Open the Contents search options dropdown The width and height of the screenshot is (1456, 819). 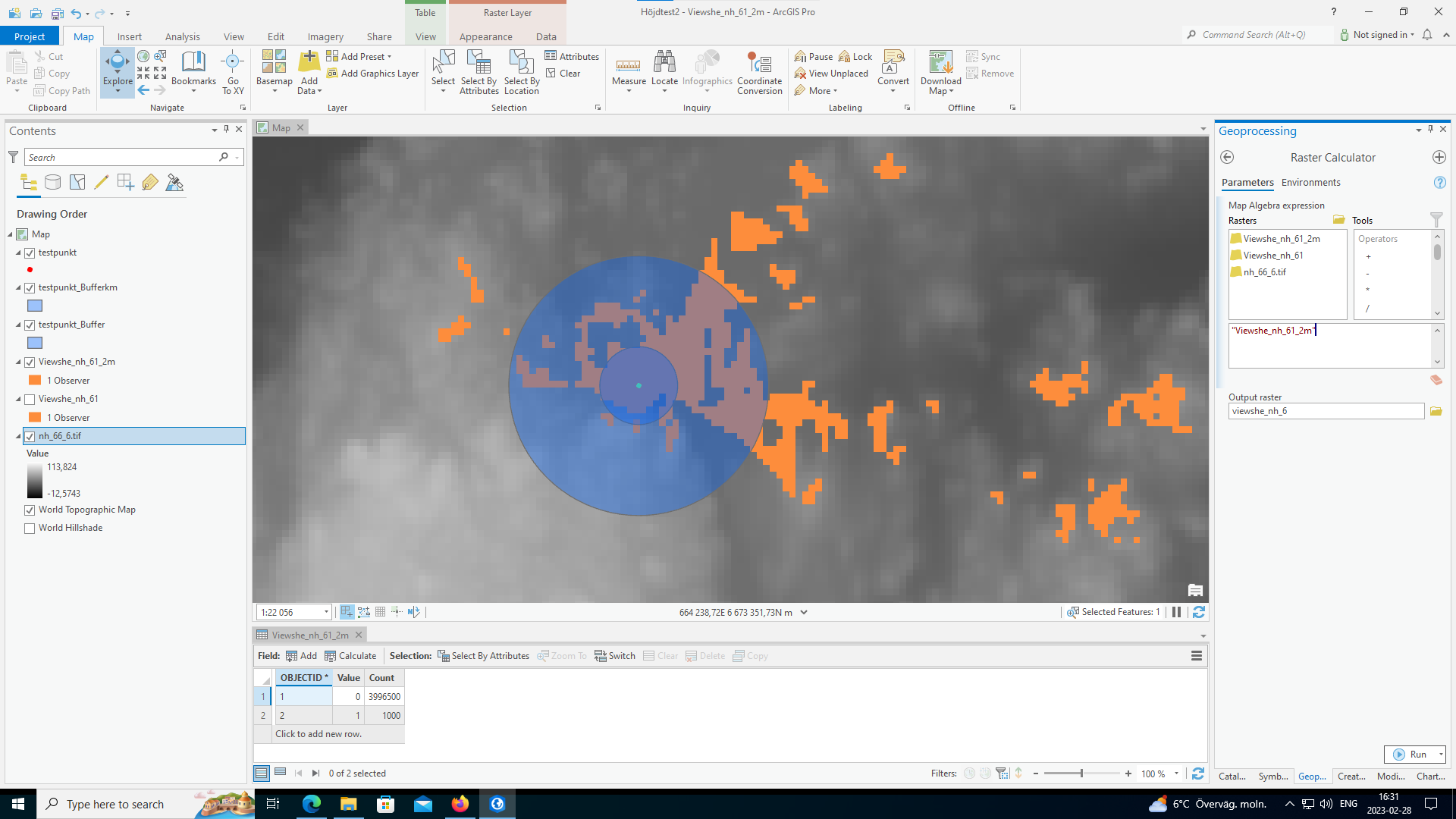pyautogui.click(x=237, y=158)
